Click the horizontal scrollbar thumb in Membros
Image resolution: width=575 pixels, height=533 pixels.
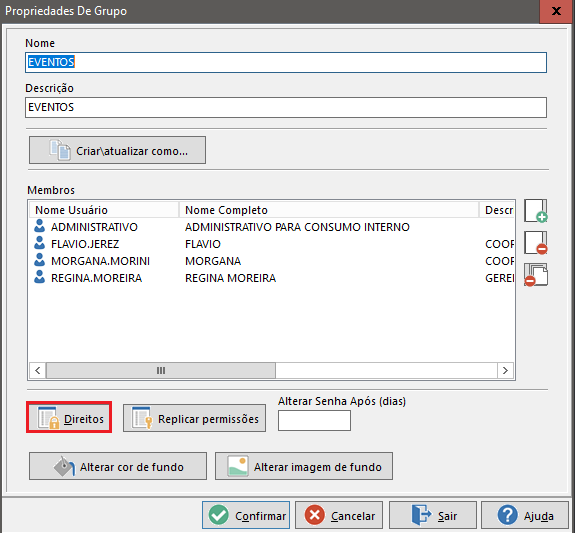(161, 370)
